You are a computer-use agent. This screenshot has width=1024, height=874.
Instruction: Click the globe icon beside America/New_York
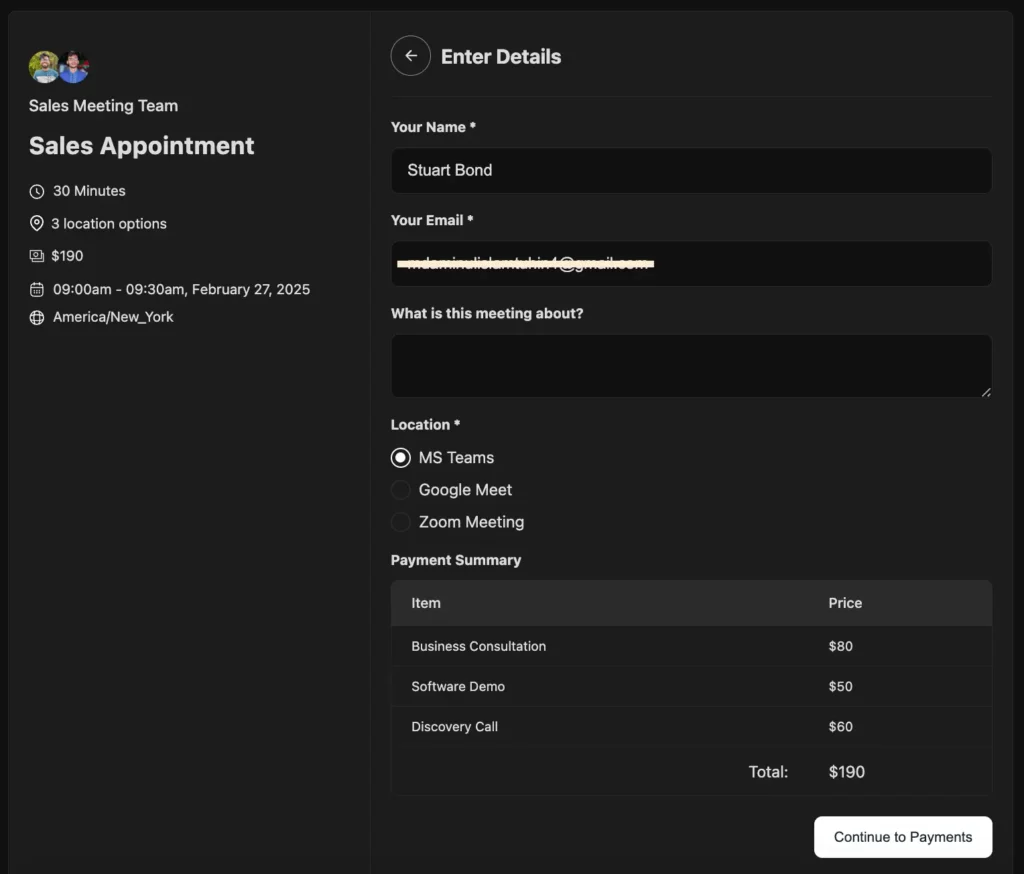pos(37,318)
